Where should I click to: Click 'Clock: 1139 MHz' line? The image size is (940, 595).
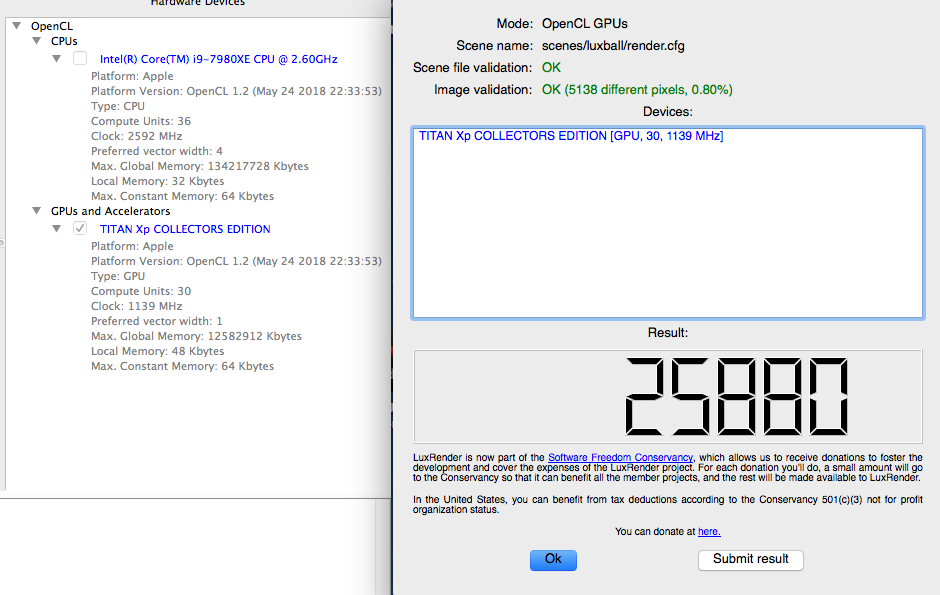[137, 306]
